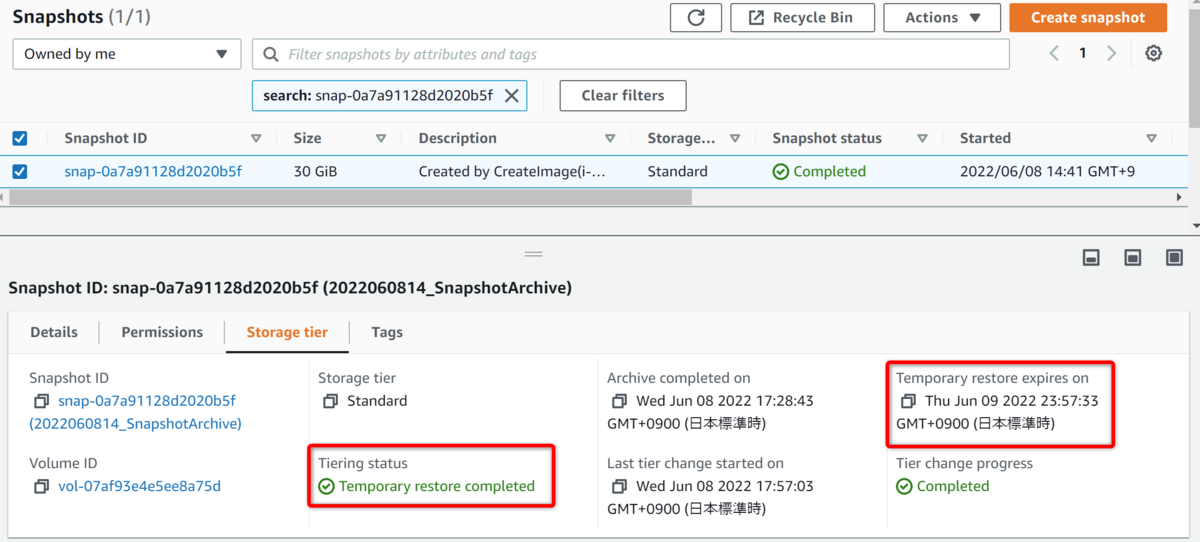Minimize the details split panel
Viewport: 1200px width, 542px height.
(1091, 258)
